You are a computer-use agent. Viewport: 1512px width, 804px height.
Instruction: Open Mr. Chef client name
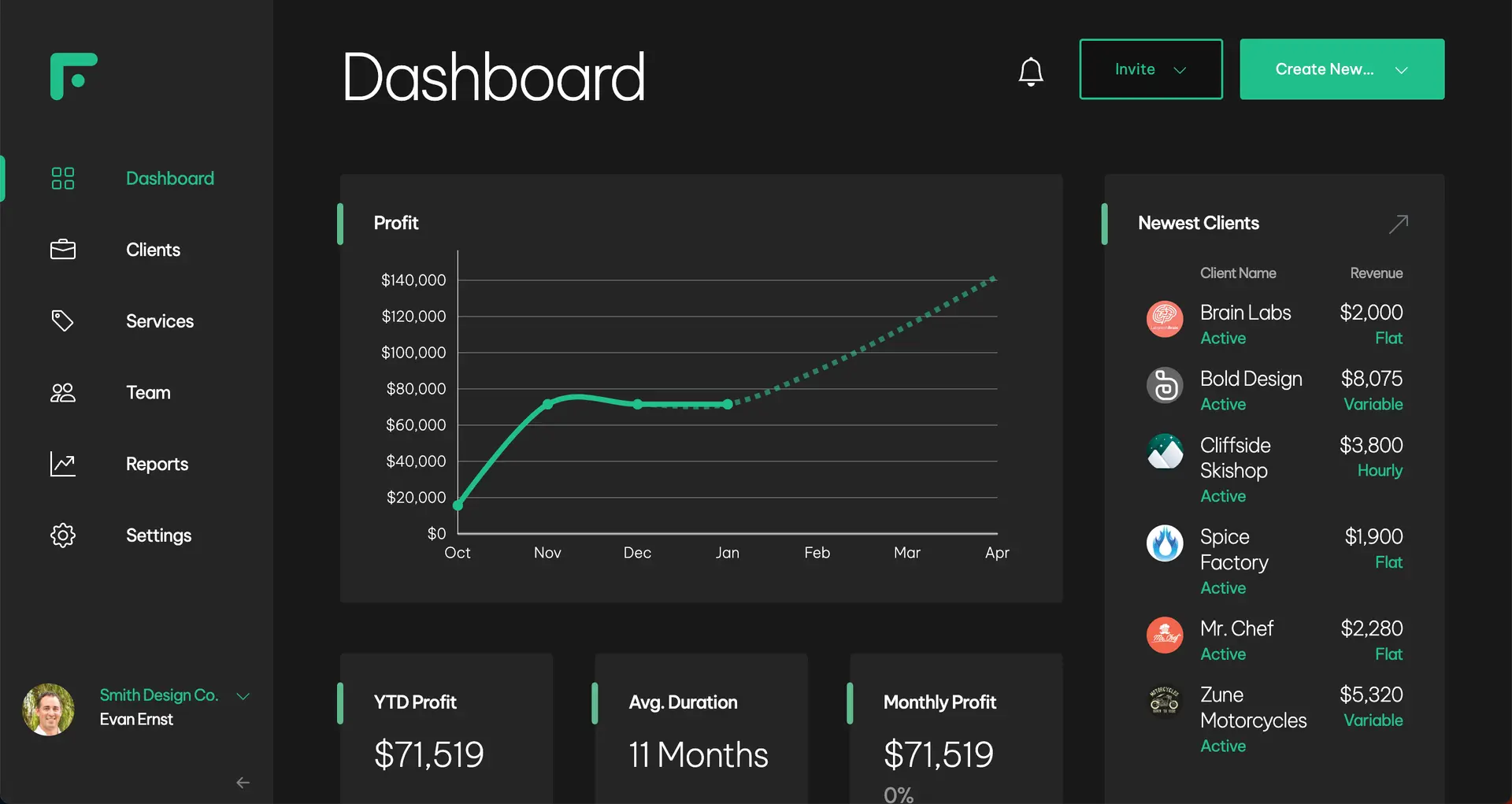1236,628
